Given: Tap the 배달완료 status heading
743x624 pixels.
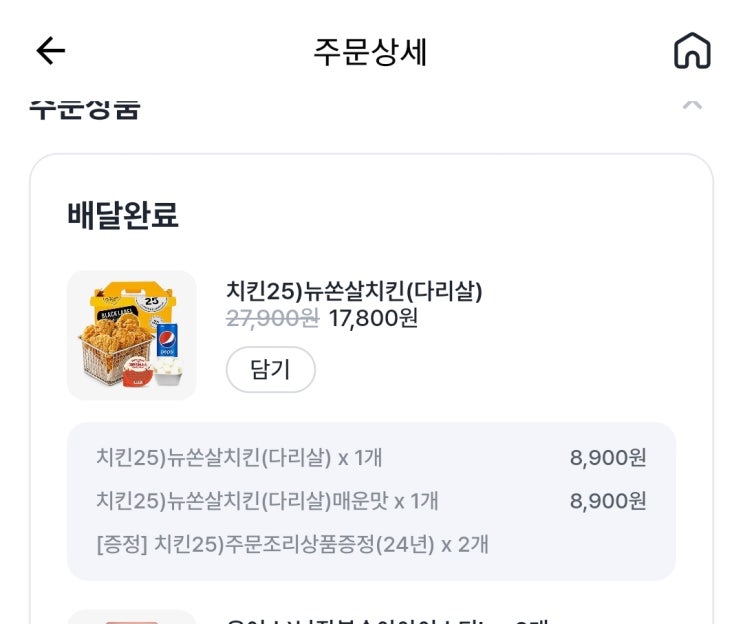Looking at the screenshot, I should [x=123, y=215].
